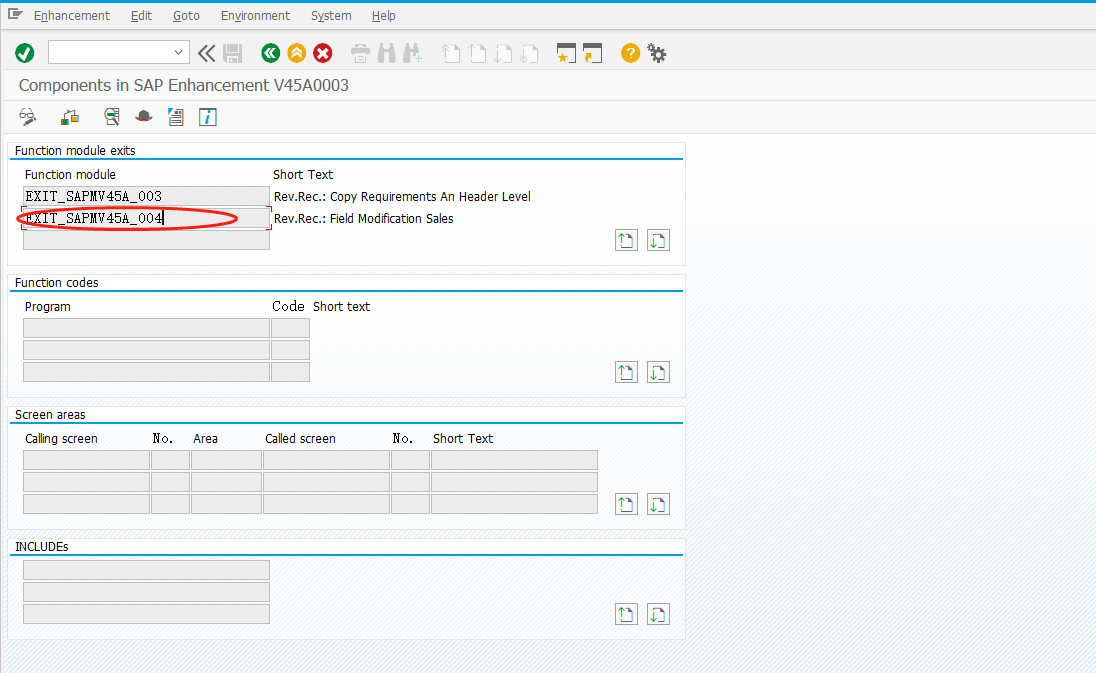Click 'Components in SAP Enhancement V45A0003' title
This screenshot has width=1096, height=673.
184,85
